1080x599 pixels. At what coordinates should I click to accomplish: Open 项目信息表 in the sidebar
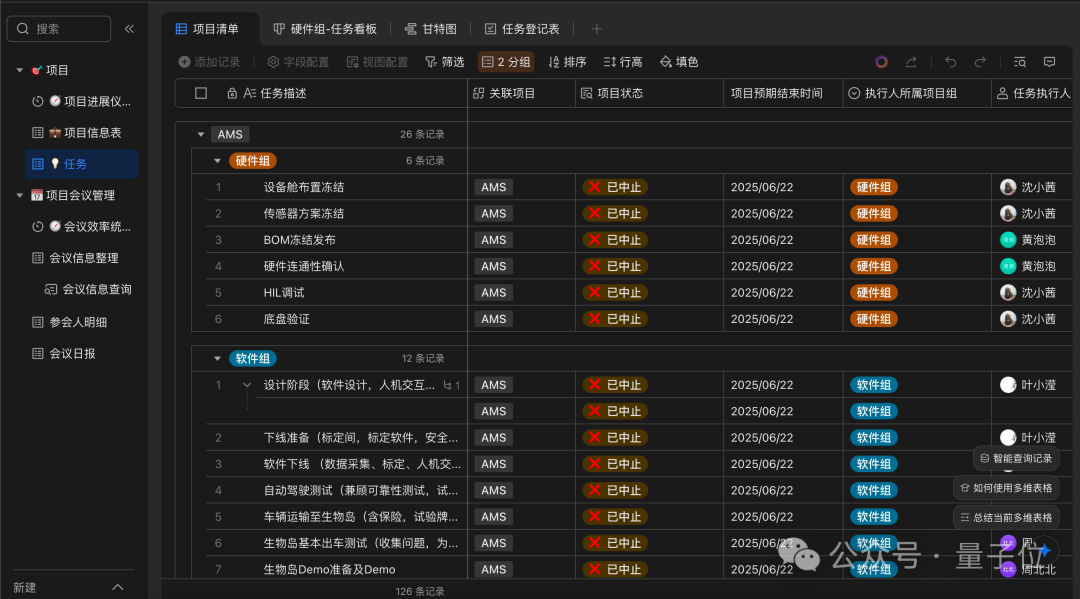point(81,133)
